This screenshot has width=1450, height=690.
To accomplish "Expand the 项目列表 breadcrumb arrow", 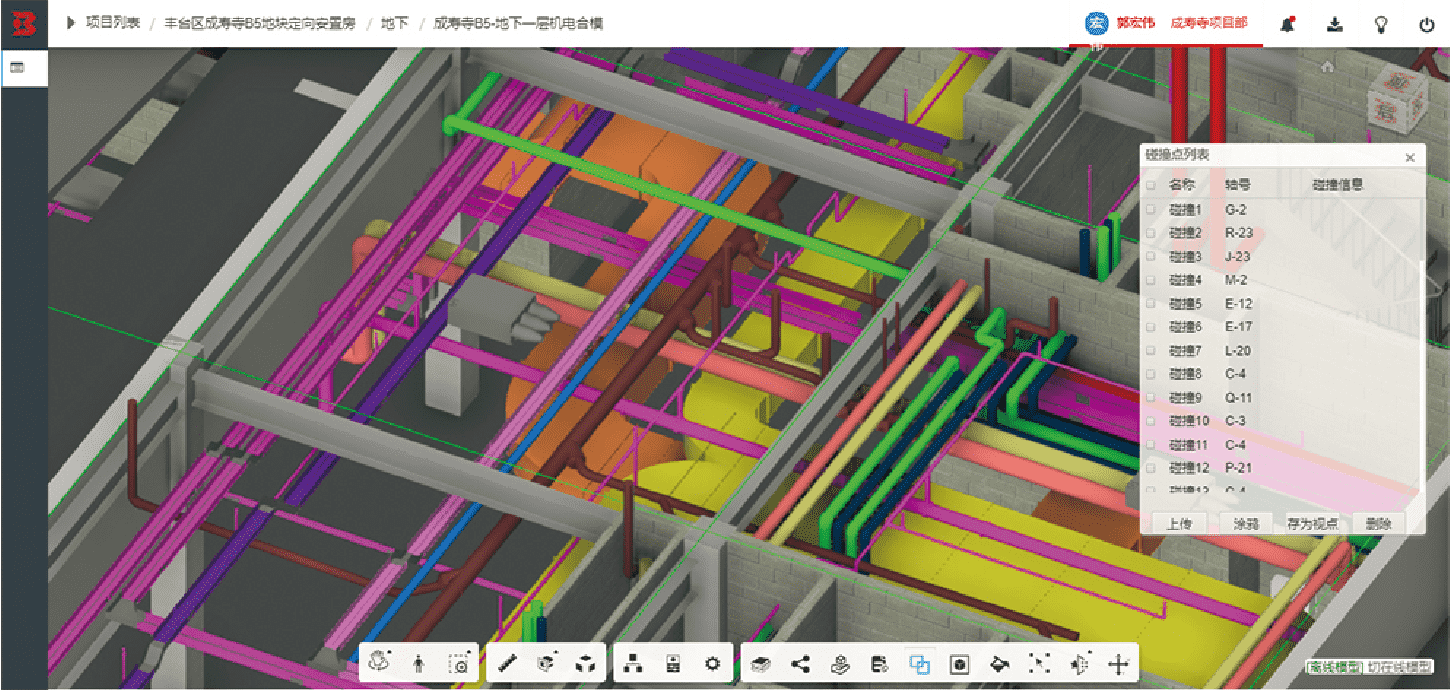I will 71,23.
